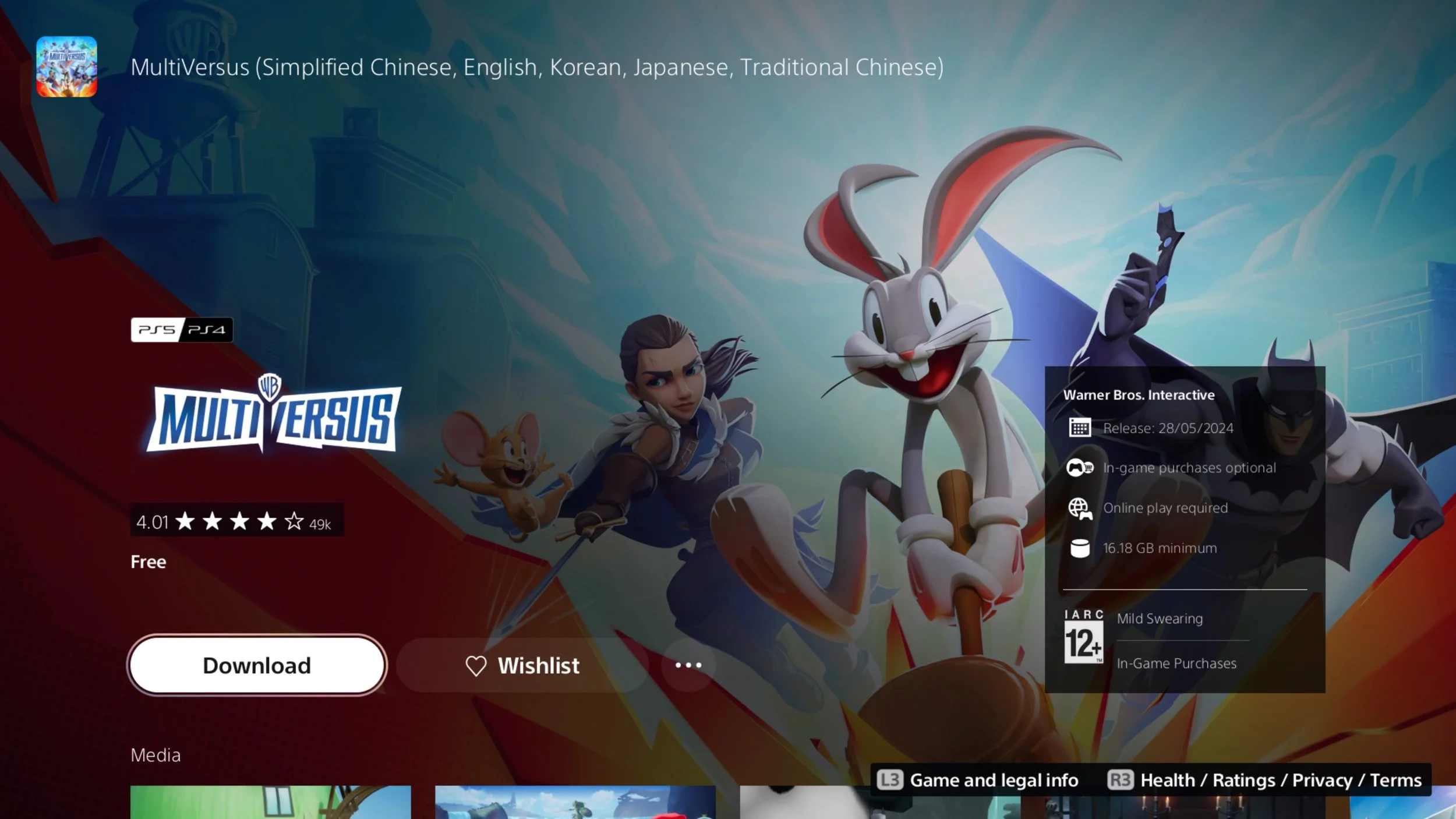
Task: Open the second media thumbnail with waterfall
Action: (575, 803)
